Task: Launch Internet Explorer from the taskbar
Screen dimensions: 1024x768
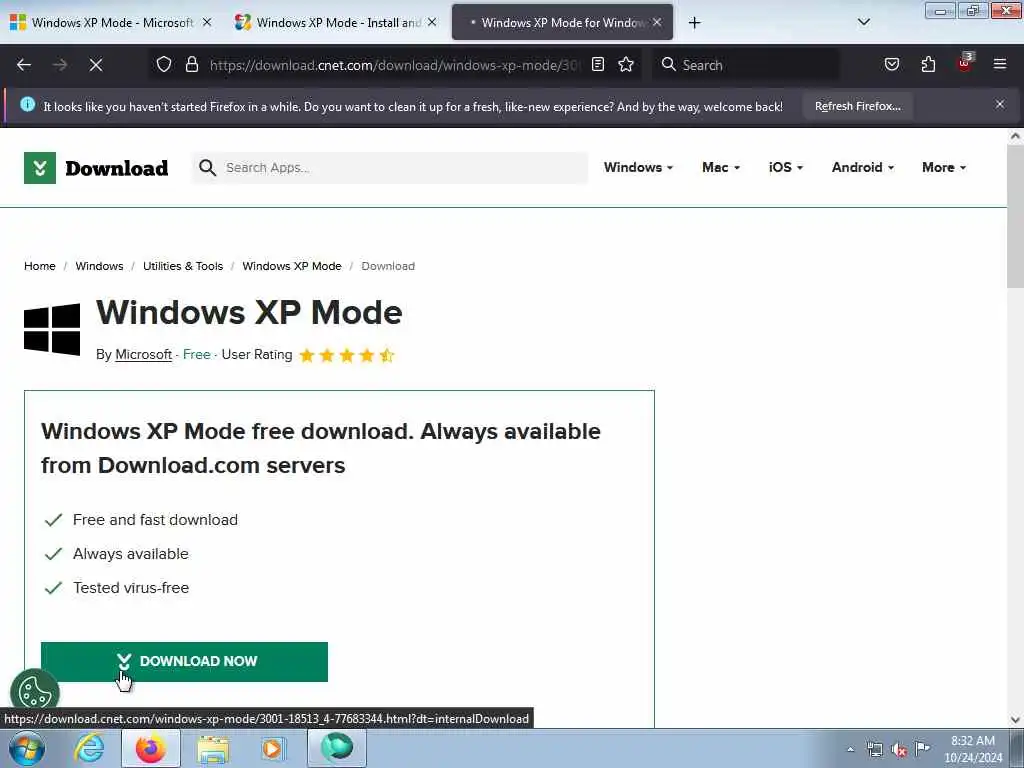Action: pos(89,748)
